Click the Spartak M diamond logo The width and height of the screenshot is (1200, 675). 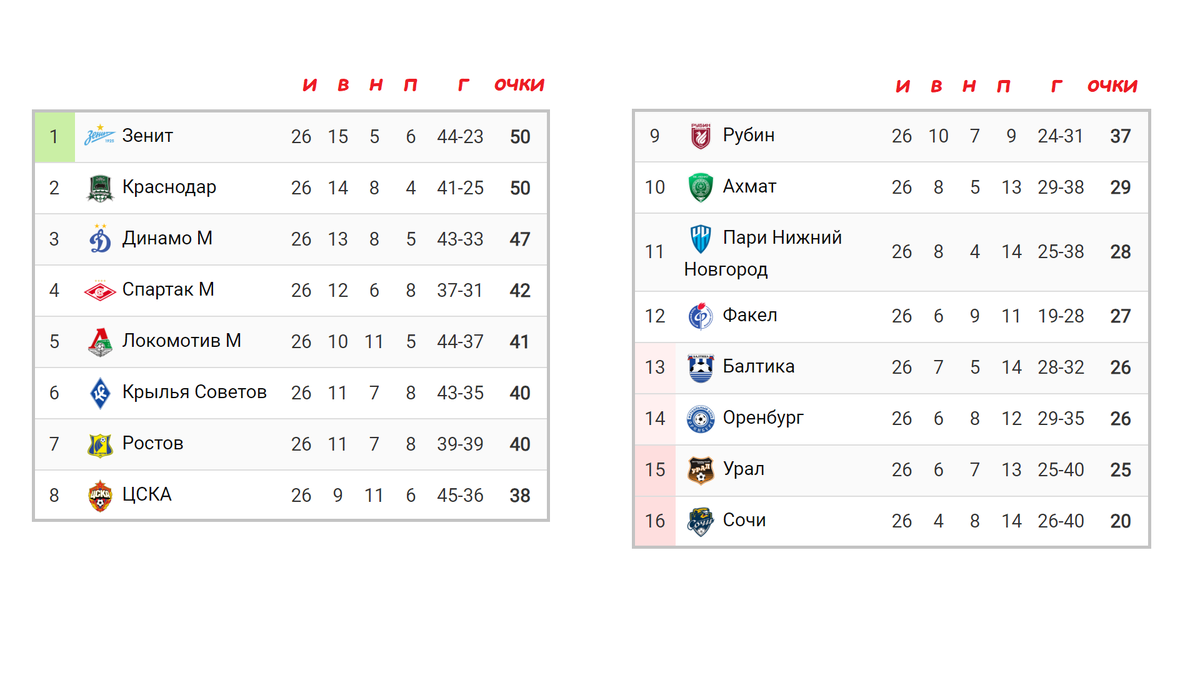(x=100, y=290)
